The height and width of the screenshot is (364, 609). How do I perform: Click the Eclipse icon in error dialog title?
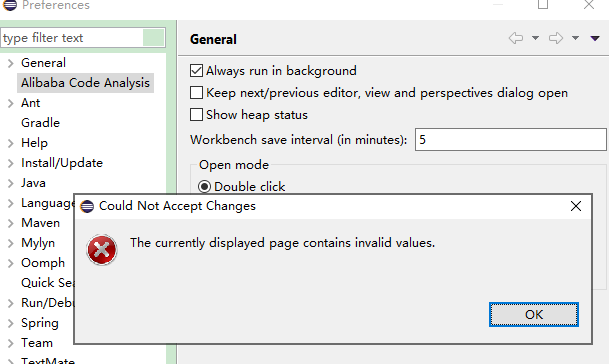(87, 206)
